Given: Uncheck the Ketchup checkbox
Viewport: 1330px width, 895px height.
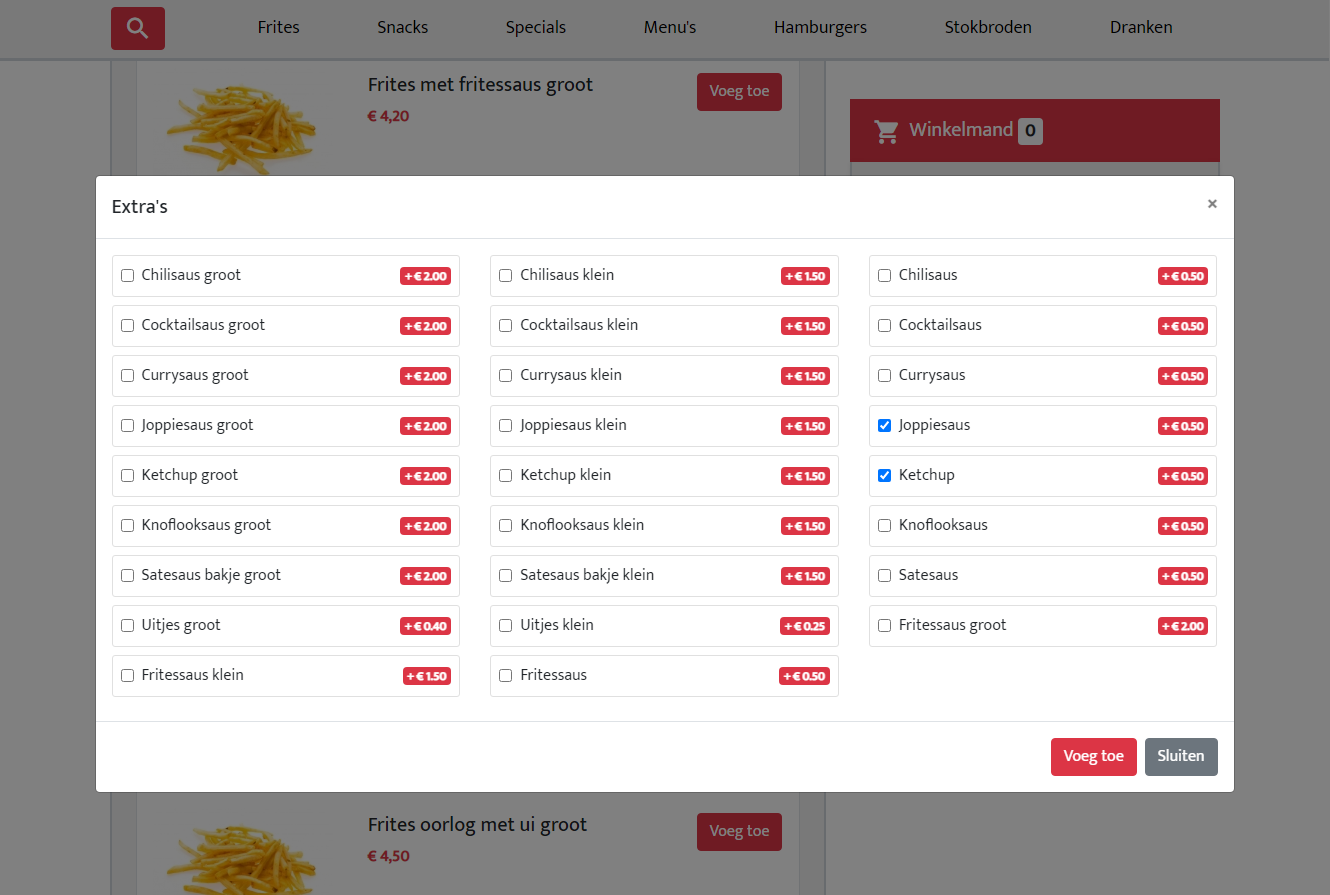Looking at the screenshot, I should [884, 476].
